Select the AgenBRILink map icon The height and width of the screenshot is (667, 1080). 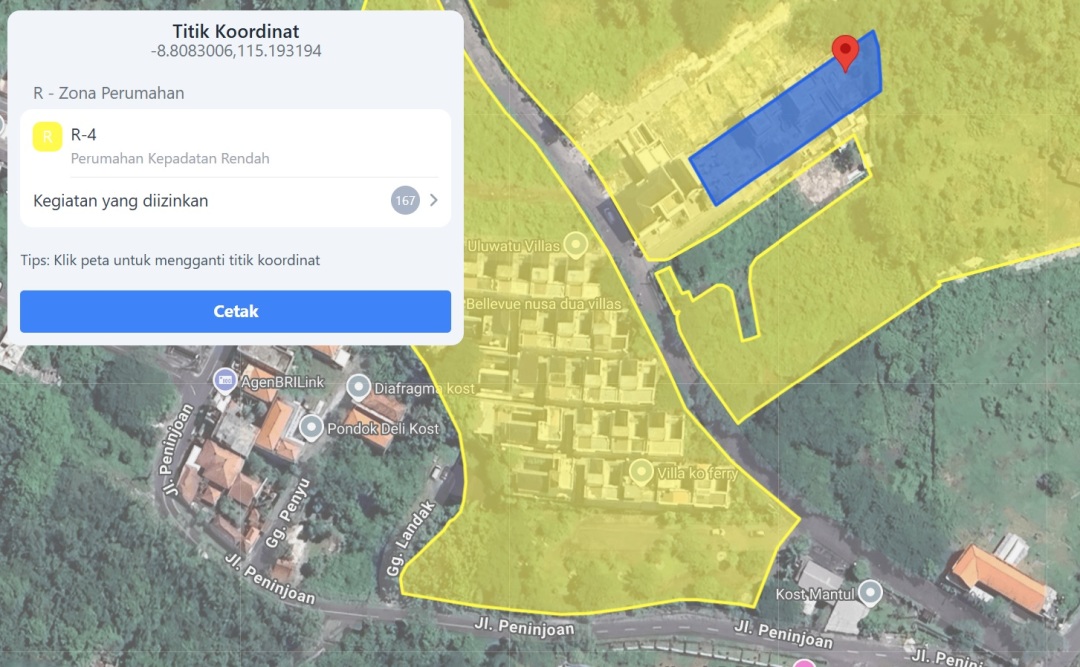pyautogui.click(x=224, y=380)
